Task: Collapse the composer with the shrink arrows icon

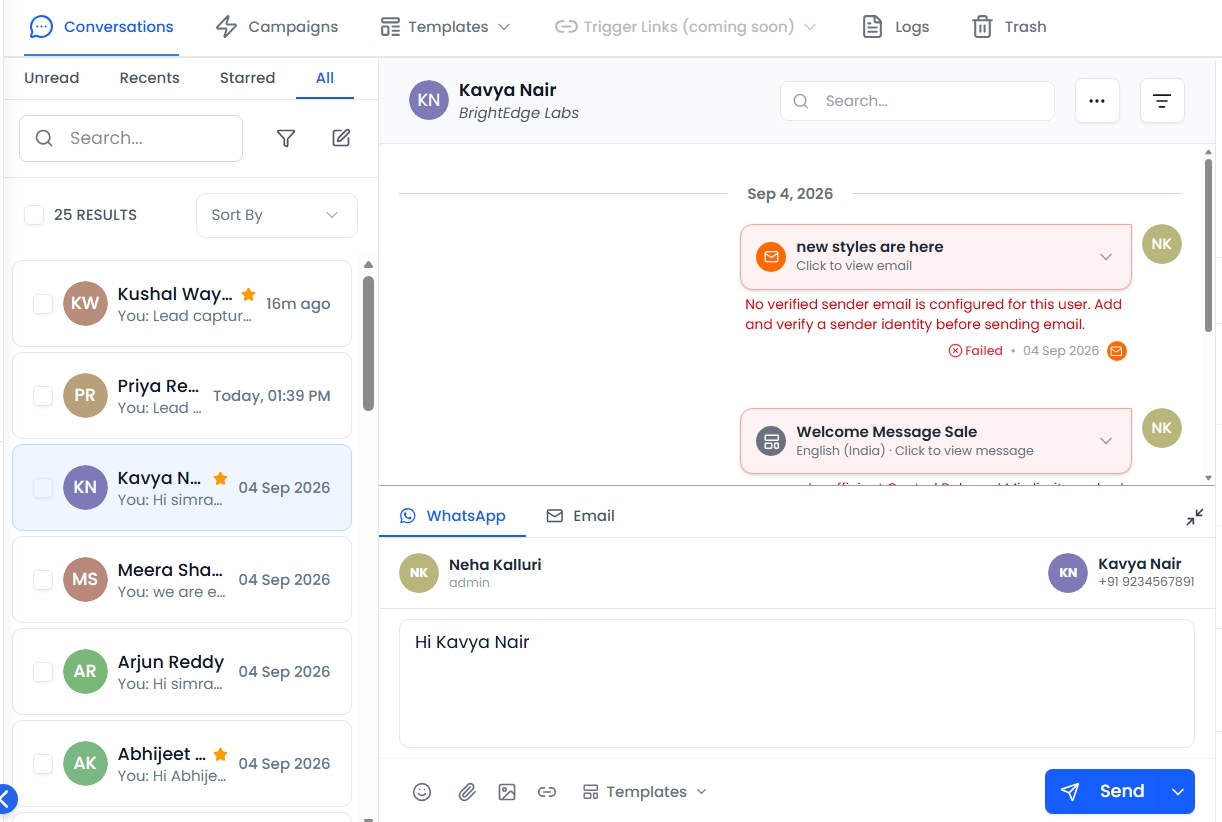Action: point(1195,517)
